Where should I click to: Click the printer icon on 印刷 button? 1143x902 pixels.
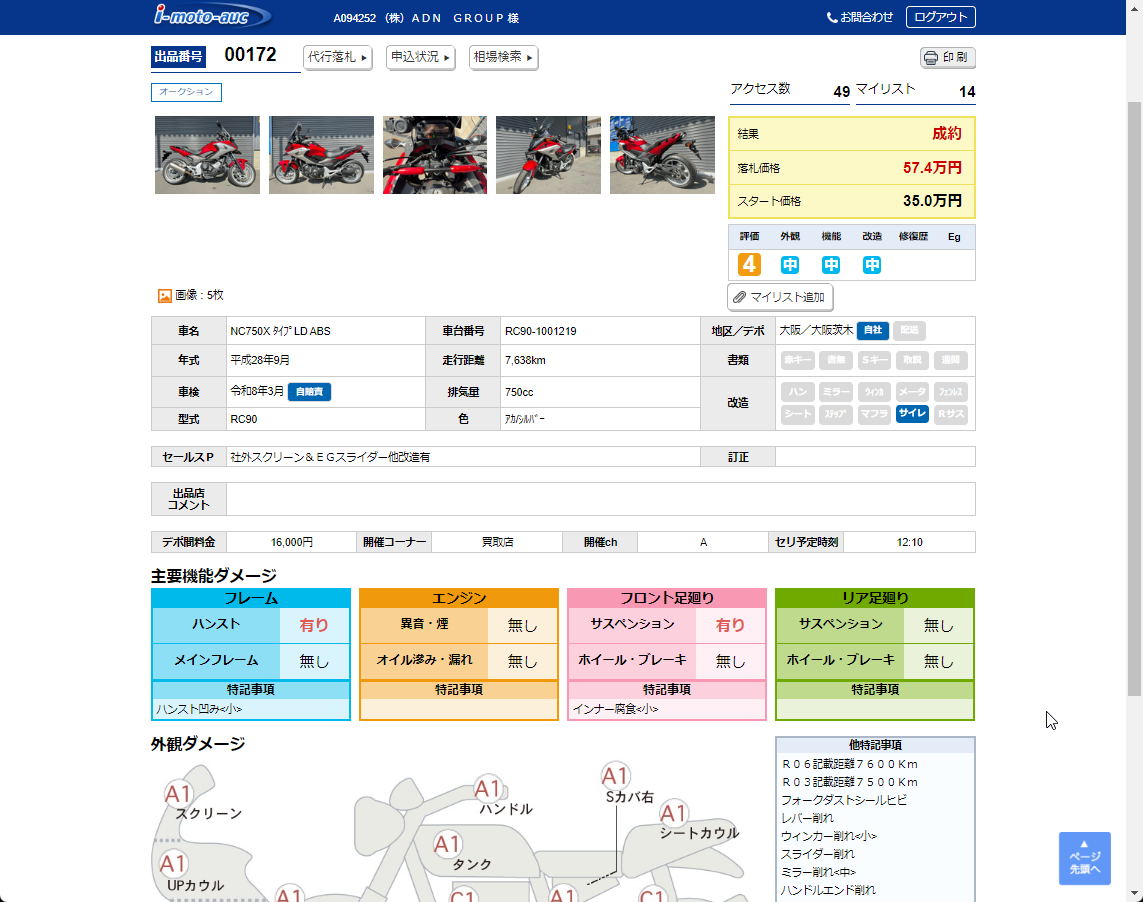[x=931, y=58]
